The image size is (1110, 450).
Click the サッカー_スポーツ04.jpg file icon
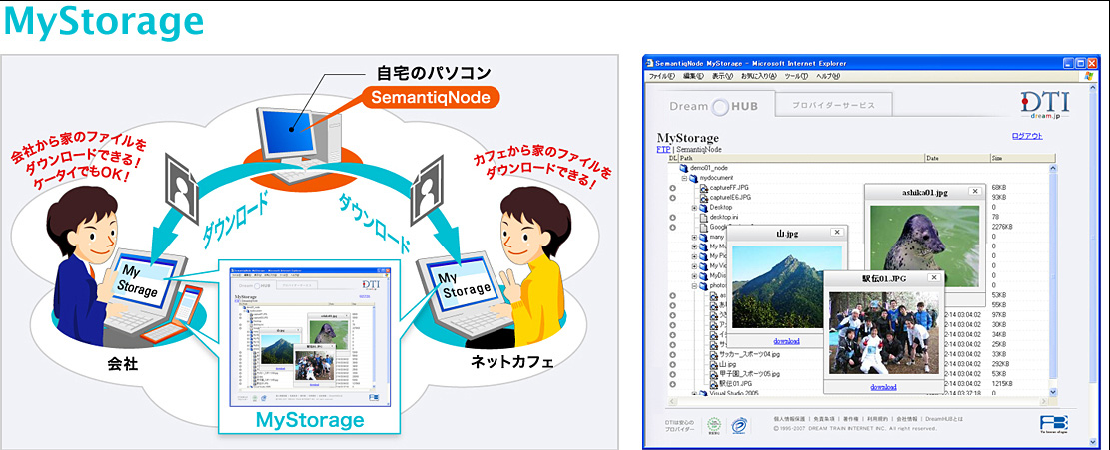point(714,354)
